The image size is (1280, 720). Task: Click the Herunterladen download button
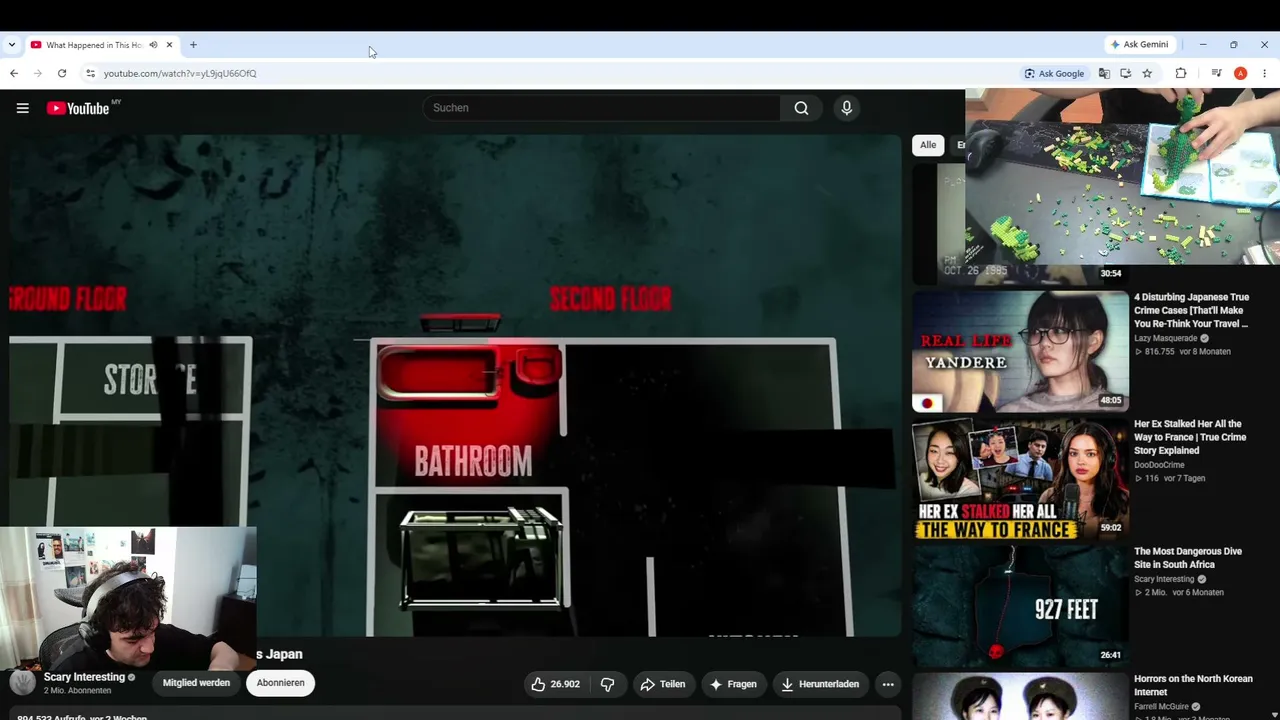(820, 684)
